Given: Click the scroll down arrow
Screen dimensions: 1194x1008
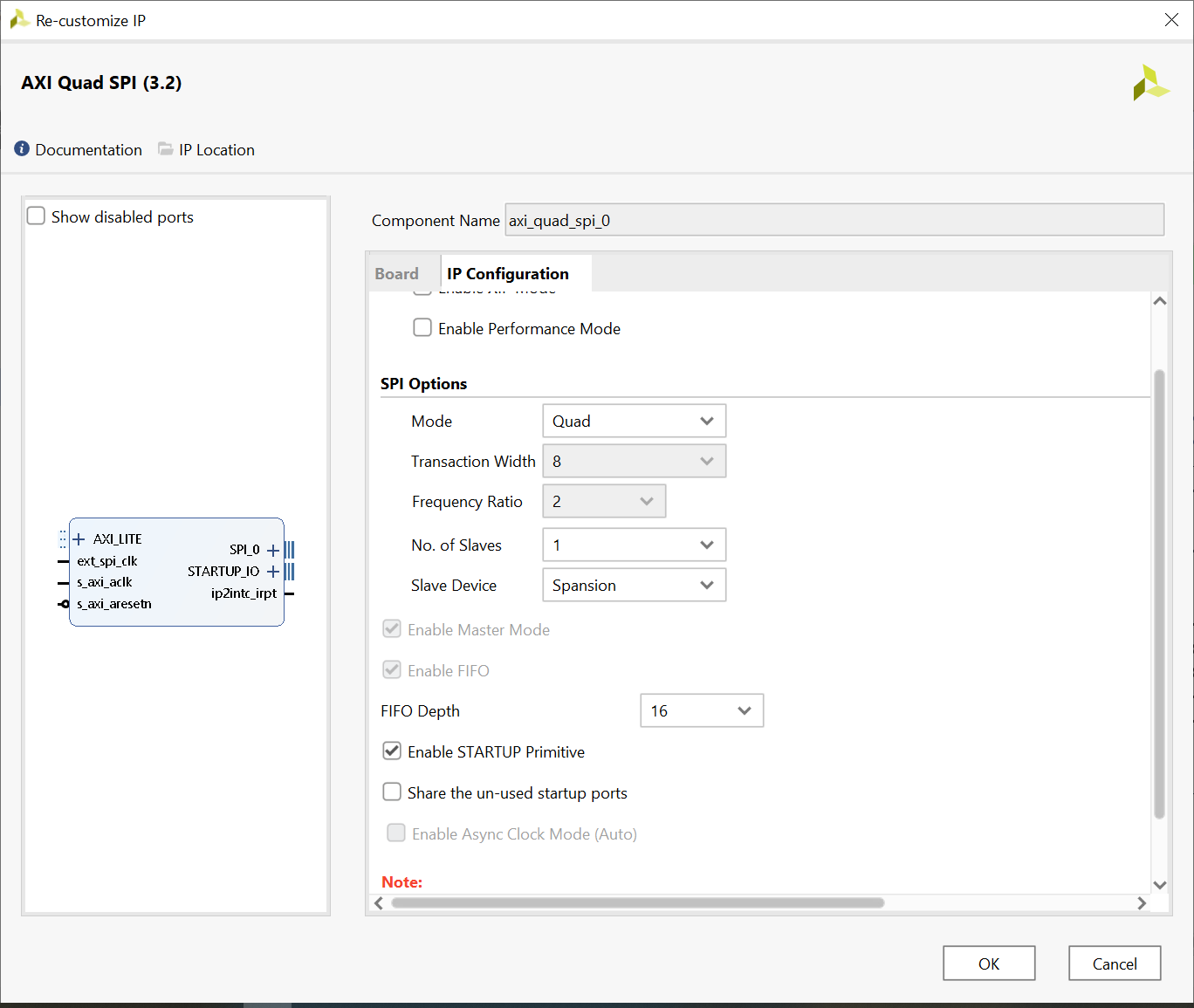Looking at the screenshot, I should click(x=1160, y=885).
